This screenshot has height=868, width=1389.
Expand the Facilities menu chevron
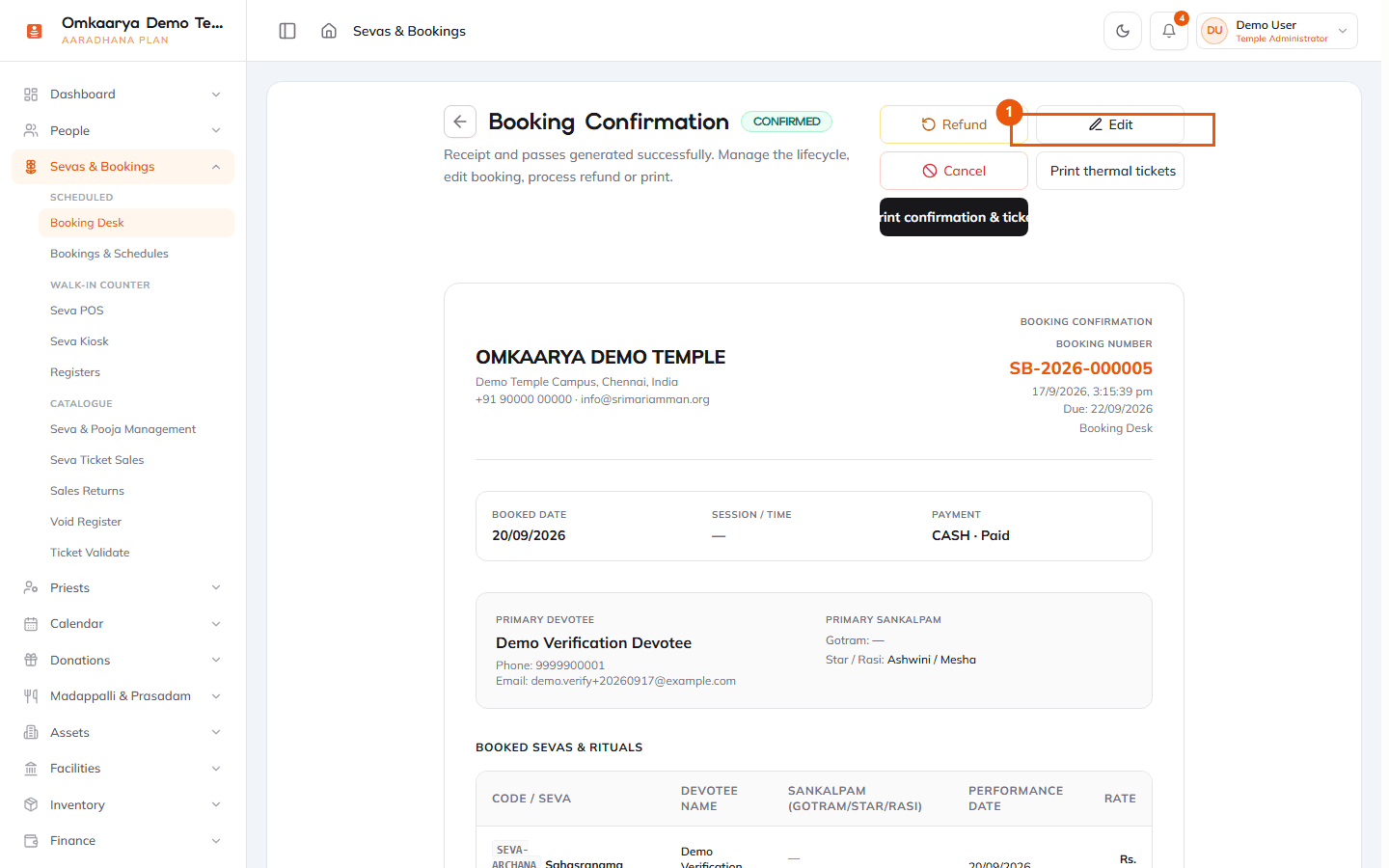point(216,769)
